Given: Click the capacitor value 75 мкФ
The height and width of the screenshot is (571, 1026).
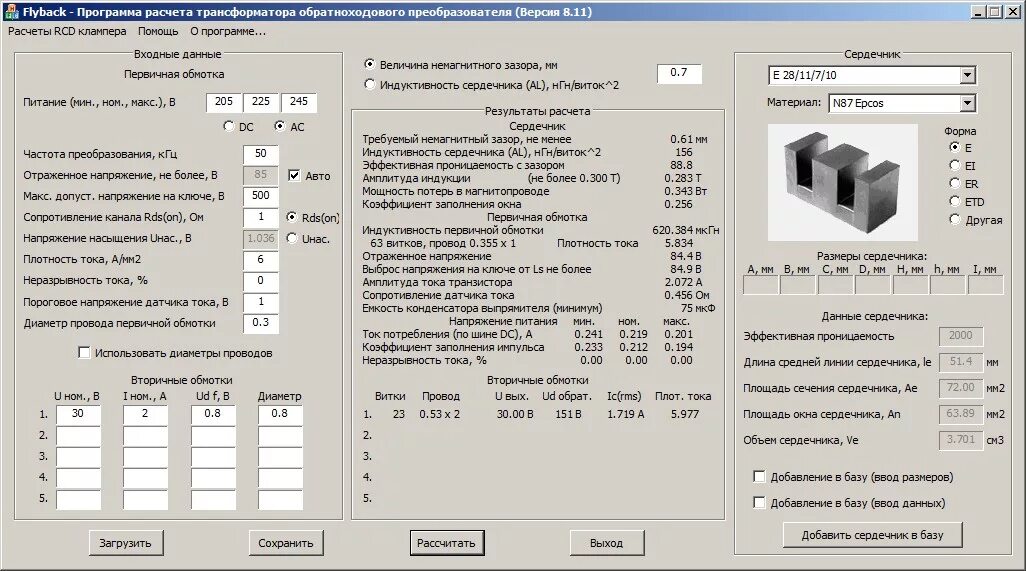Looking at the screenshot, I should (698, 308).
